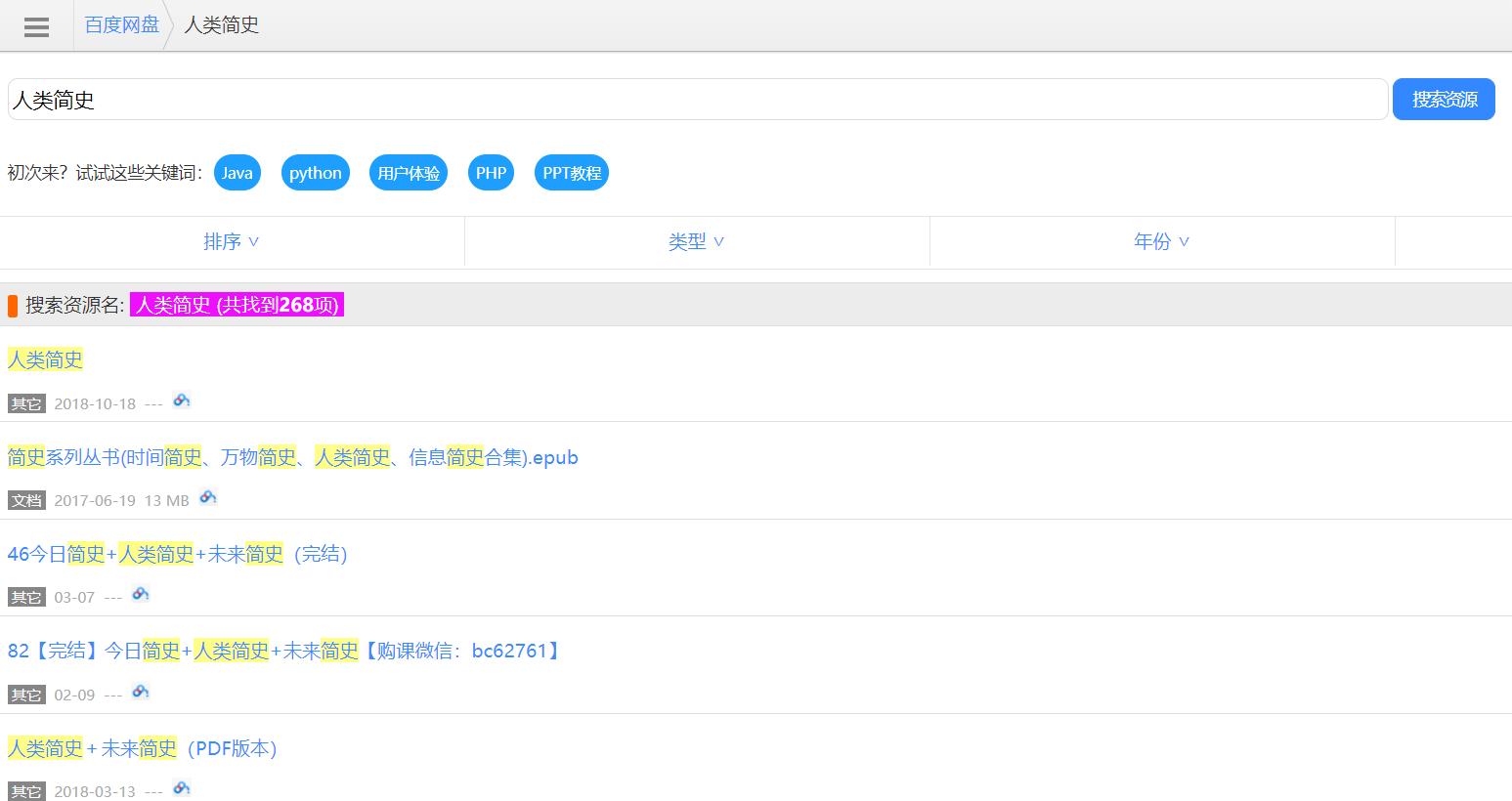
Task: Click the cloud icon on the 02-09 result
Action: 140,692
